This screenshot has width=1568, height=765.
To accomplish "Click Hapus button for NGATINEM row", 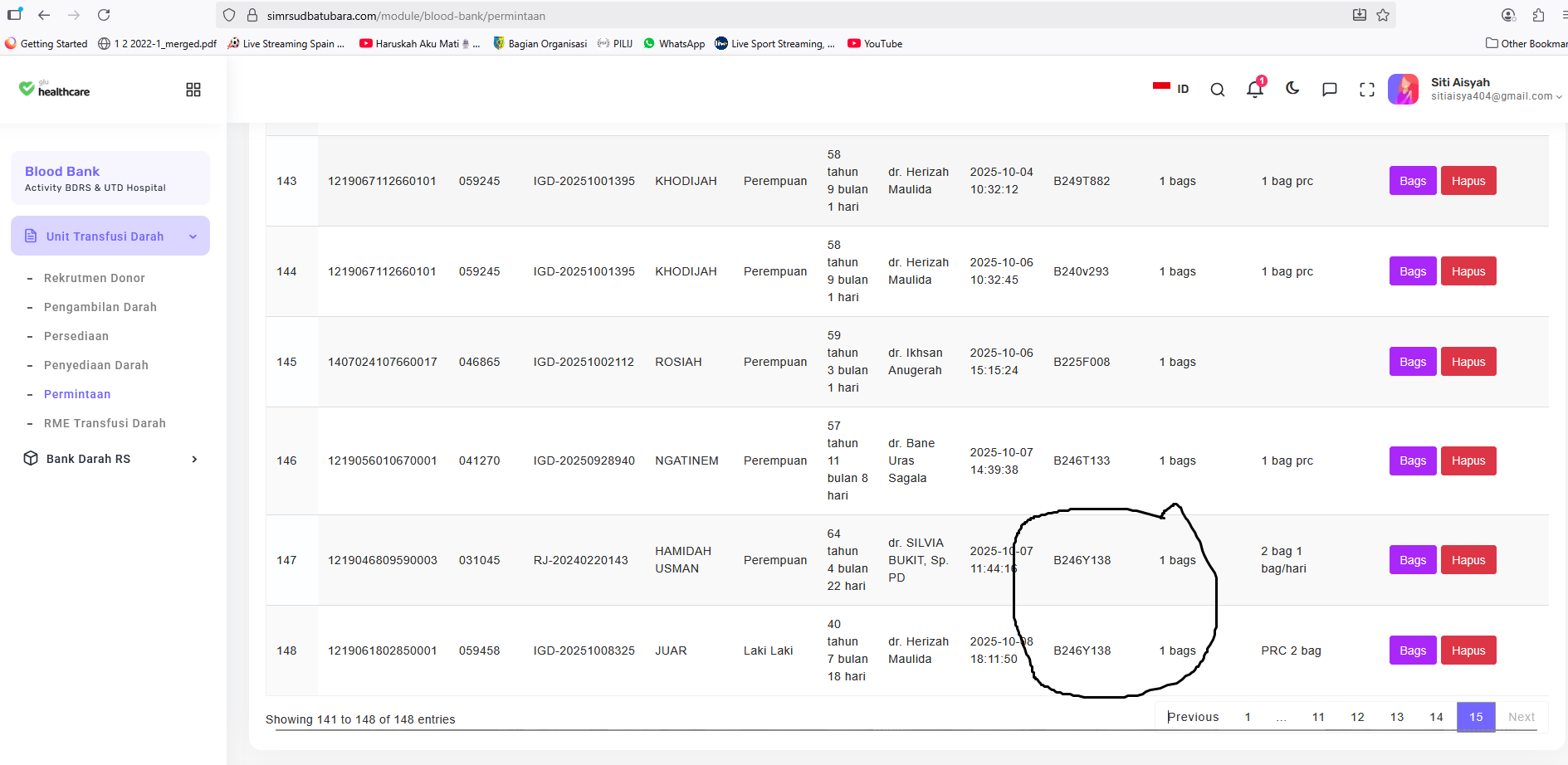I will click(1468, 460).
